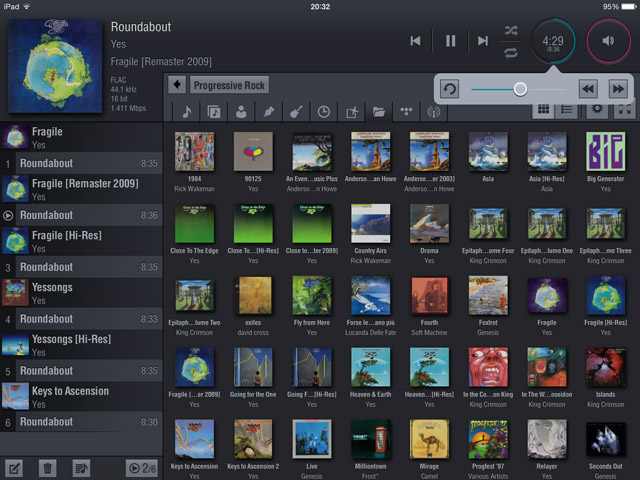Expand the Yessongs album in the queue

coord(80,293)
